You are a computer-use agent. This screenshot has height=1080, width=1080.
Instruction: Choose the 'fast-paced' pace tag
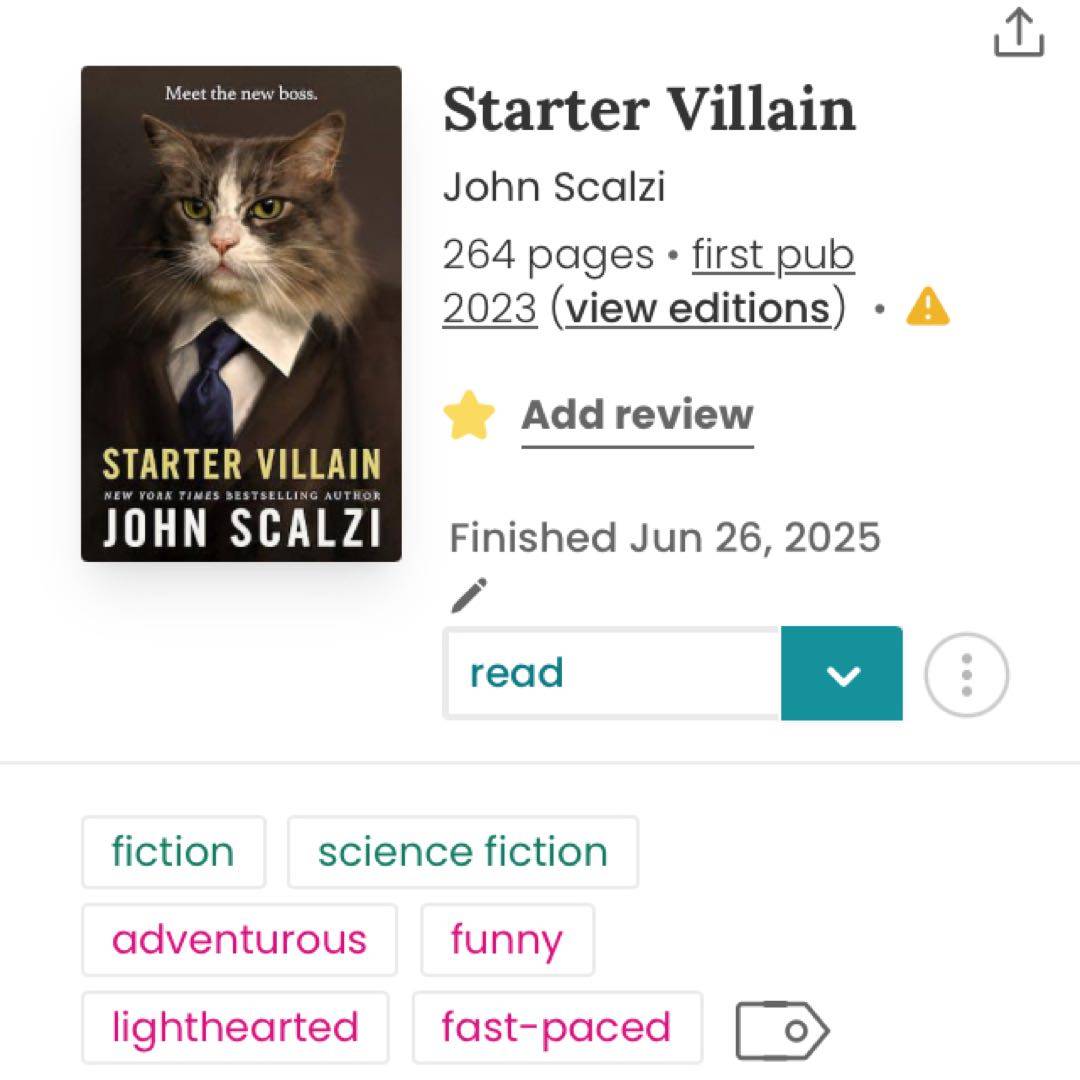point(556,1028)
